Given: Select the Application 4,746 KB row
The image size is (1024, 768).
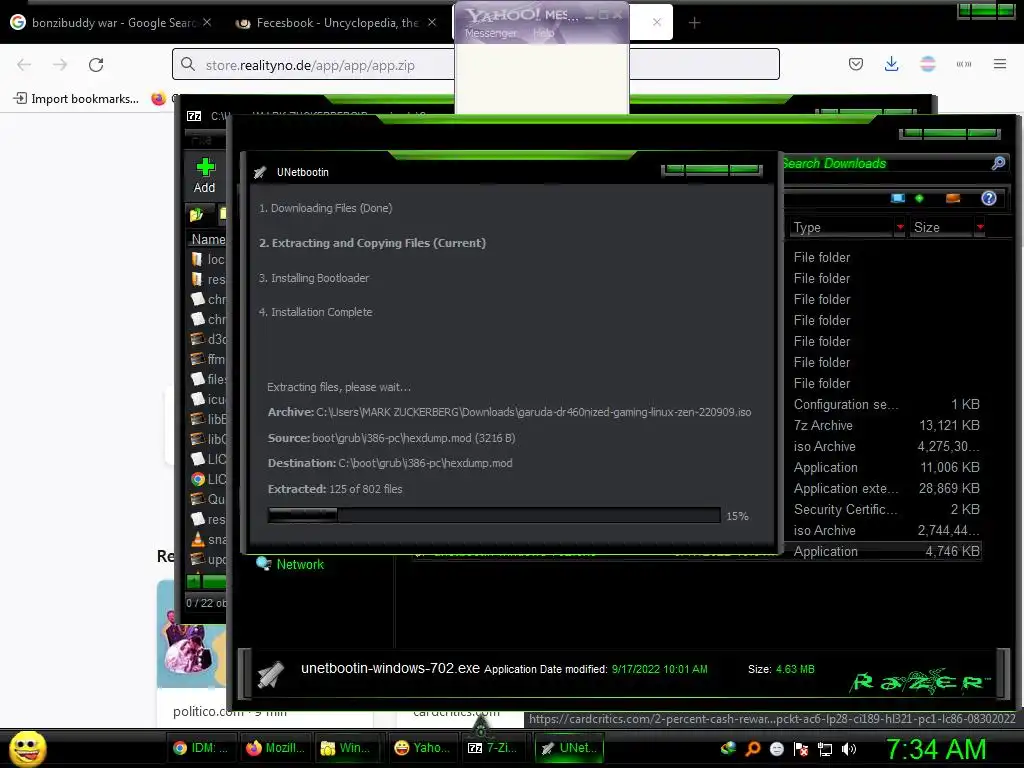Looking at the screenshot, I should [886, 551].
